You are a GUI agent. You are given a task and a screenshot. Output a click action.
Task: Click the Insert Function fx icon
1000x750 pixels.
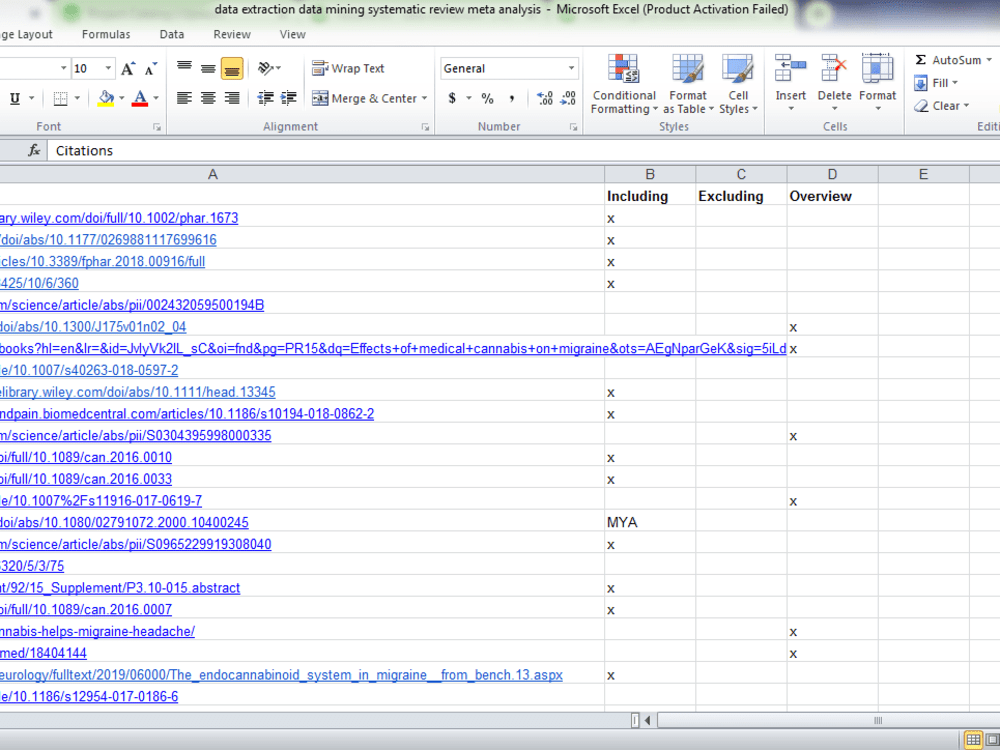(x=34, y=151)
